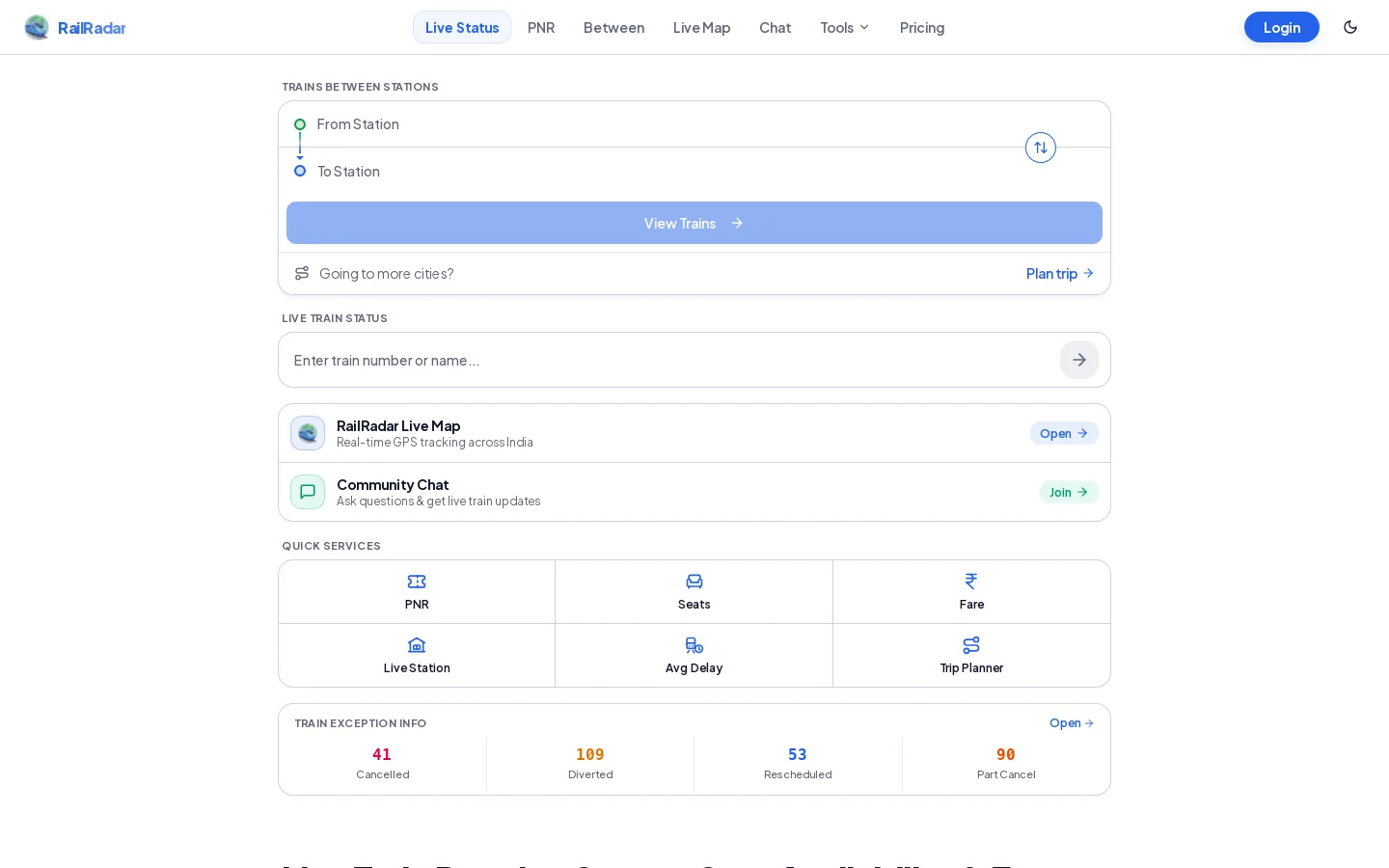Open the Seats quick service
Screen dimensions: 1389x868
694,592
